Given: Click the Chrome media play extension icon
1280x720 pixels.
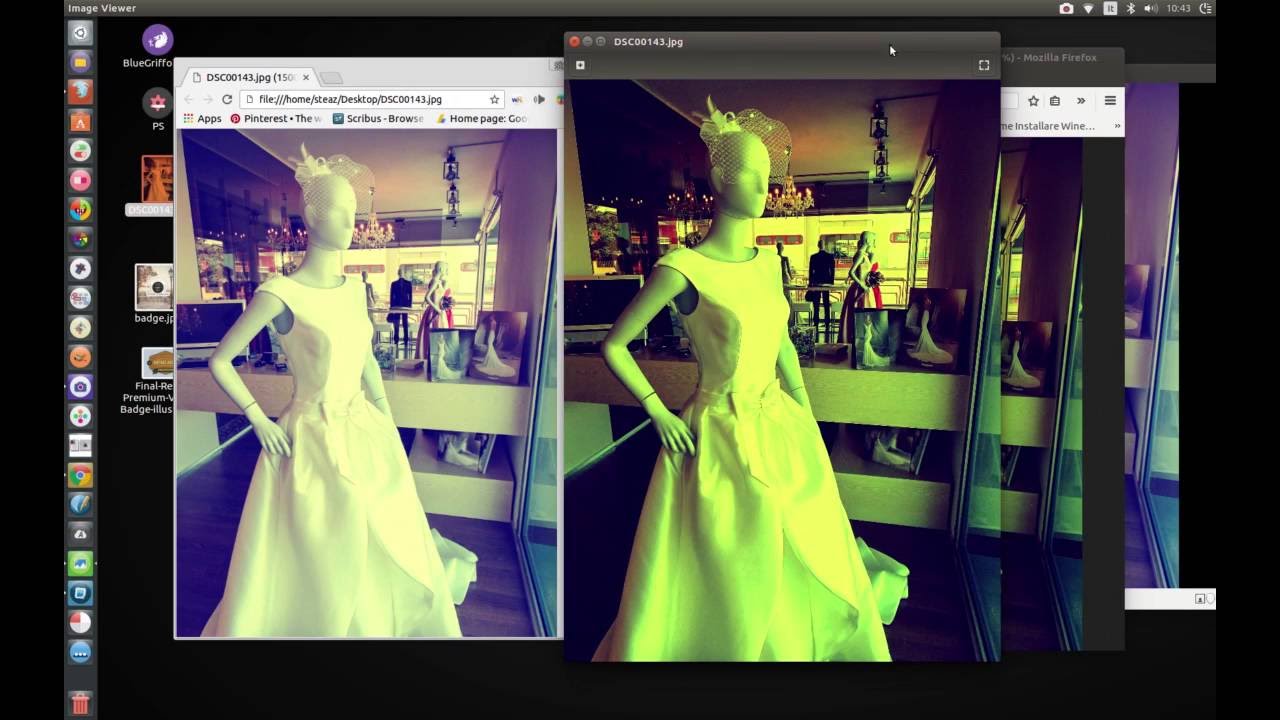Looking at the screenshot, I should 539,99.
